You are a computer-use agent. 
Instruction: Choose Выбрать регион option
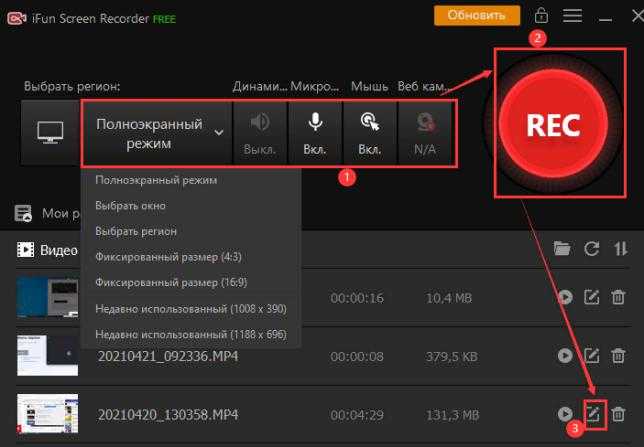(136, 231)
